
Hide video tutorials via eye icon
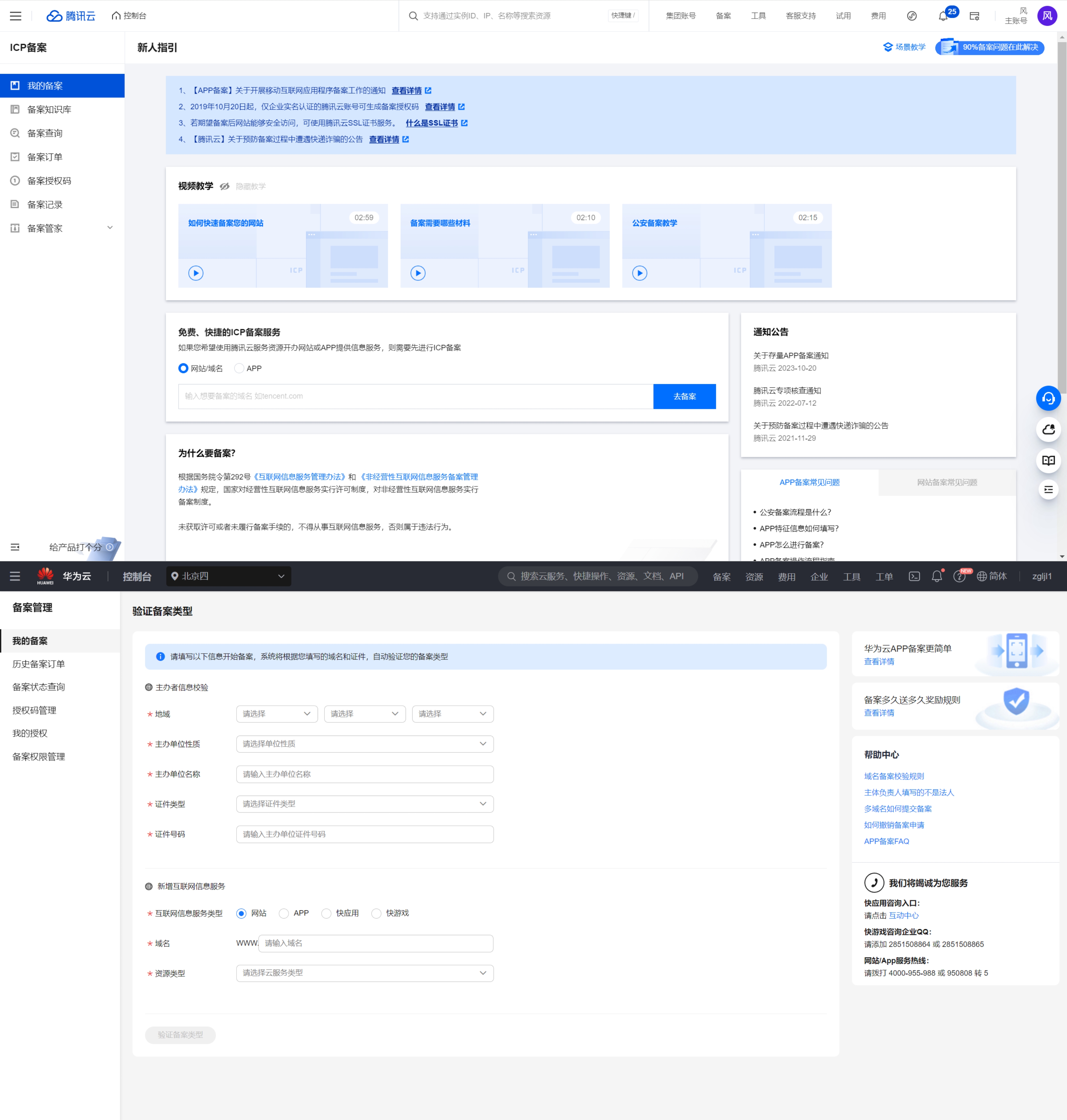(225, 186)
